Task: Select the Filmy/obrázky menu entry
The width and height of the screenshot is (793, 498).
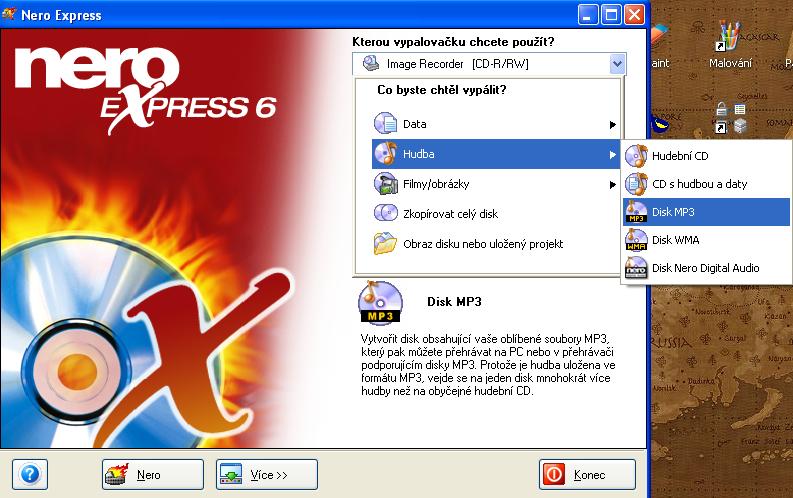Action: 496,184
